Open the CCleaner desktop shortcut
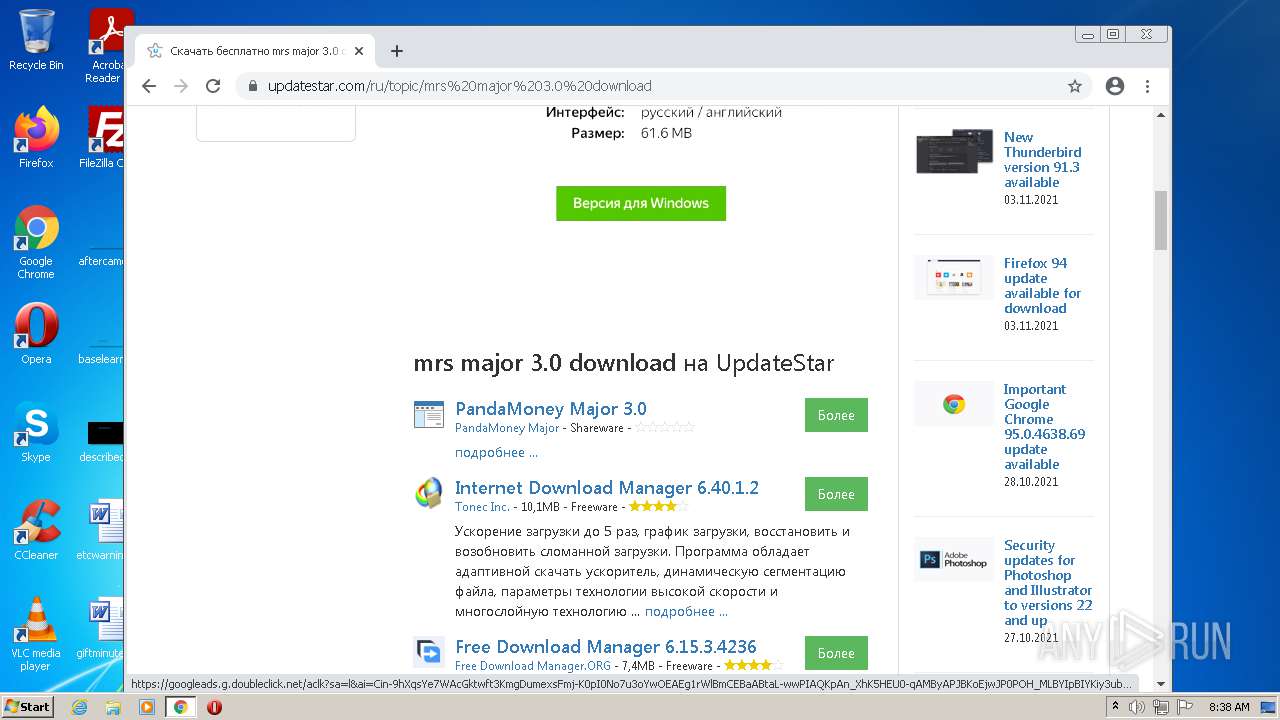Screen dimensions: 1280x720 click(x=36, y=530)
